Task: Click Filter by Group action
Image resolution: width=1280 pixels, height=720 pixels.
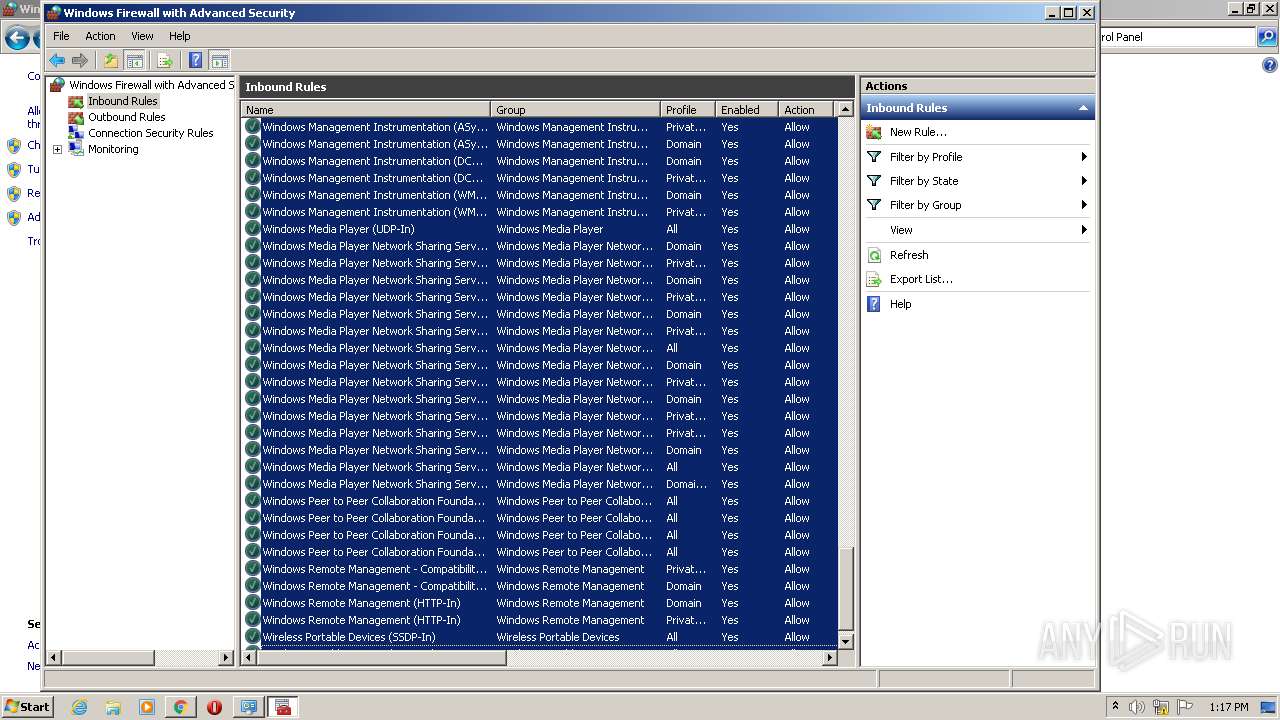Action: pos(926,205)
